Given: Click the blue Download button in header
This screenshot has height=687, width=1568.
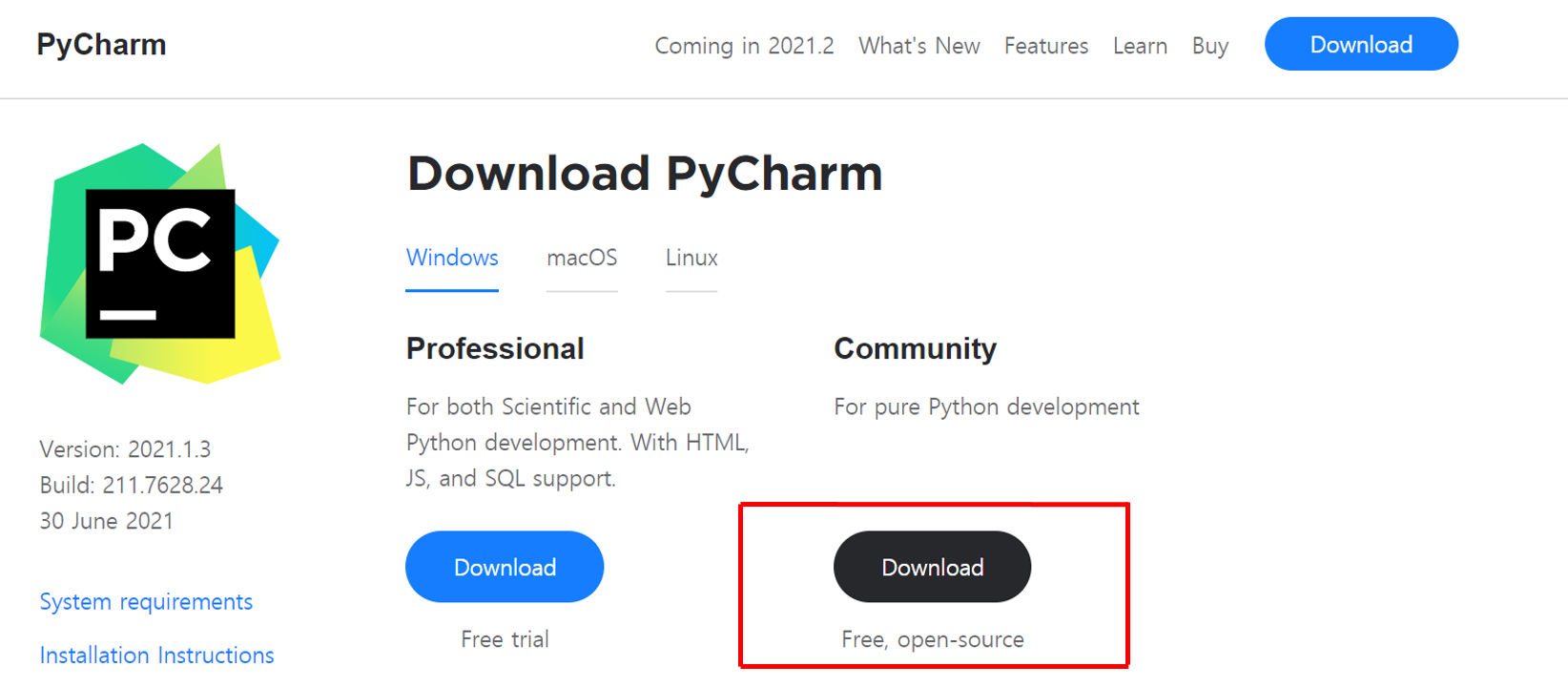Looking at the screenshot, I should tap(1361, 44).
